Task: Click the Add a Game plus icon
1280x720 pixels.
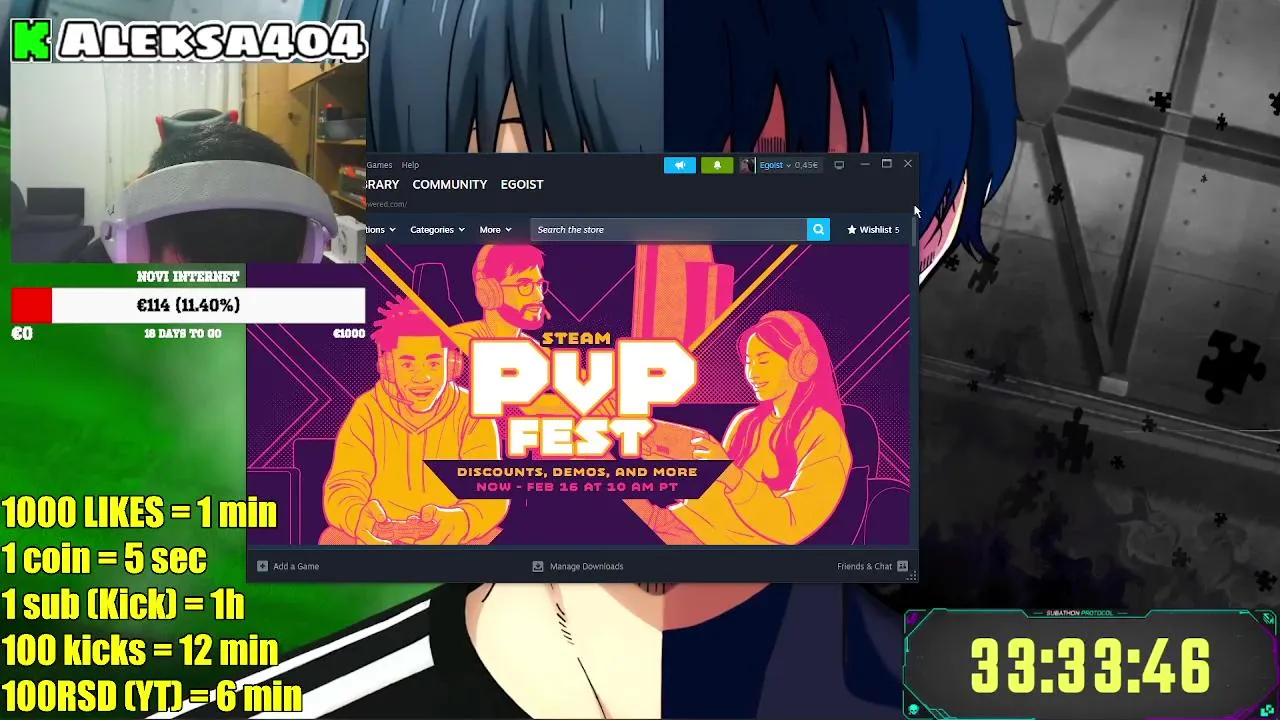Action: coord(262,566)
